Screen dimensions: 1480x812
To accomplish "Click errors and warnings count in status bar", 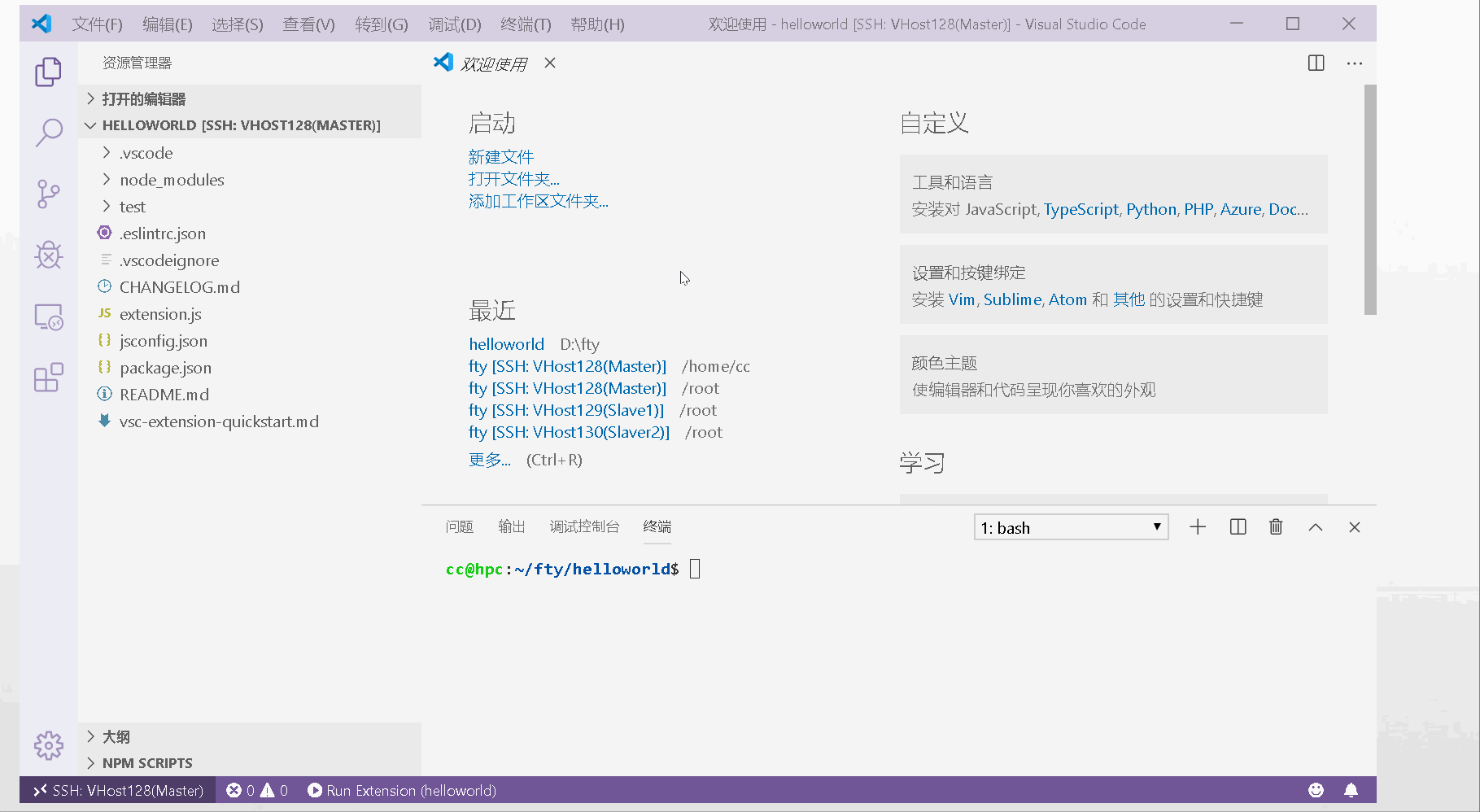I will (x=257, y=790).
